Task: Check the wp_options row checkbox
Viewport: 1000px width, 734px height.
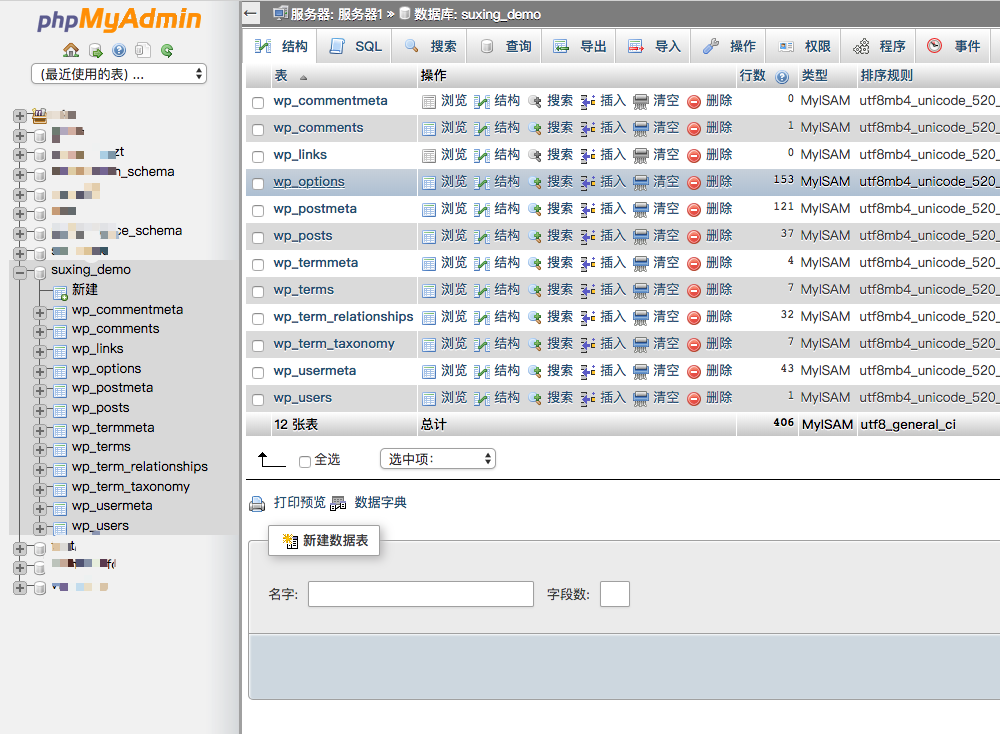Action: [x=258, y=183]
